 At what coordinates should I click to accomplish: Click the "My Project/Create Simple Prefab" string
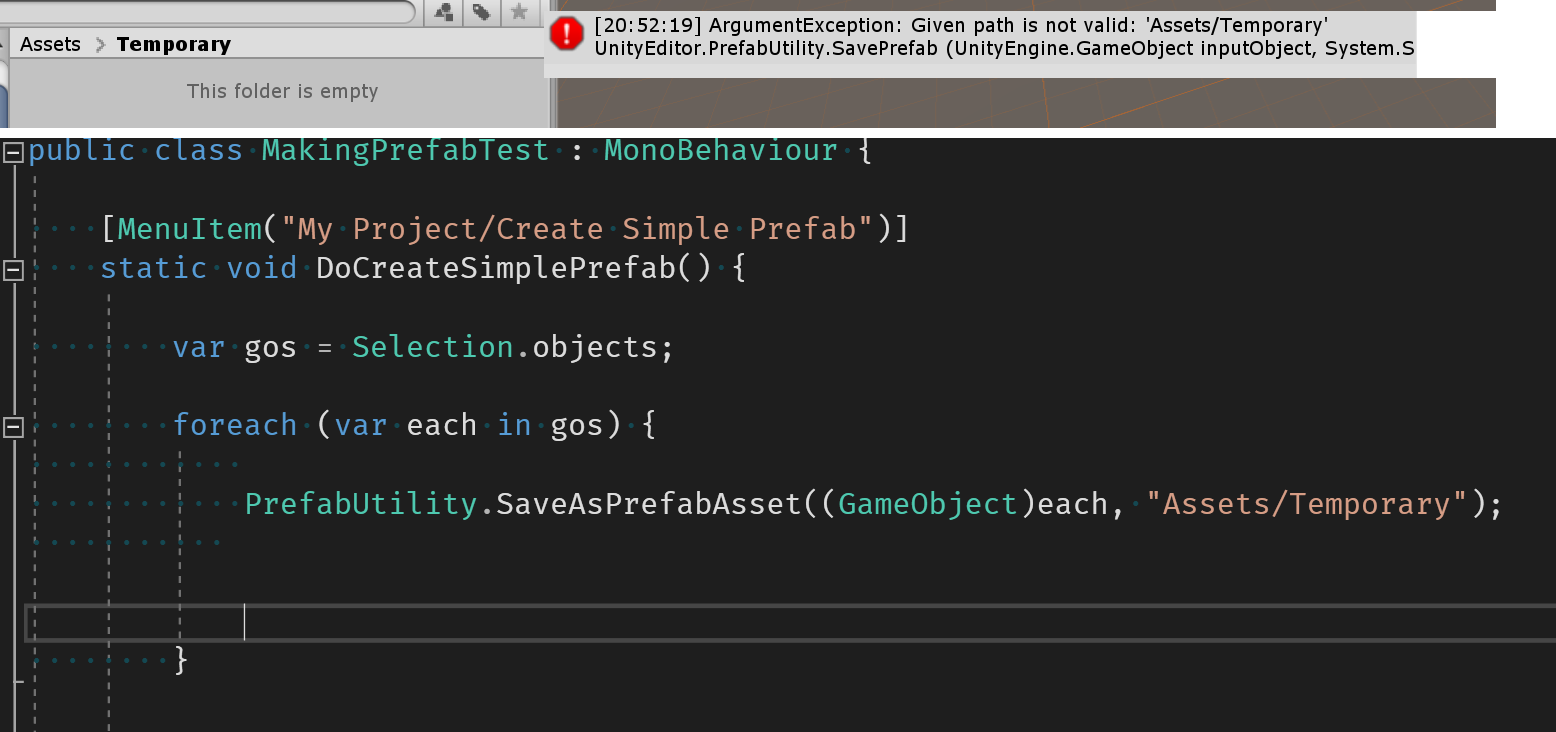coord(578,229)
